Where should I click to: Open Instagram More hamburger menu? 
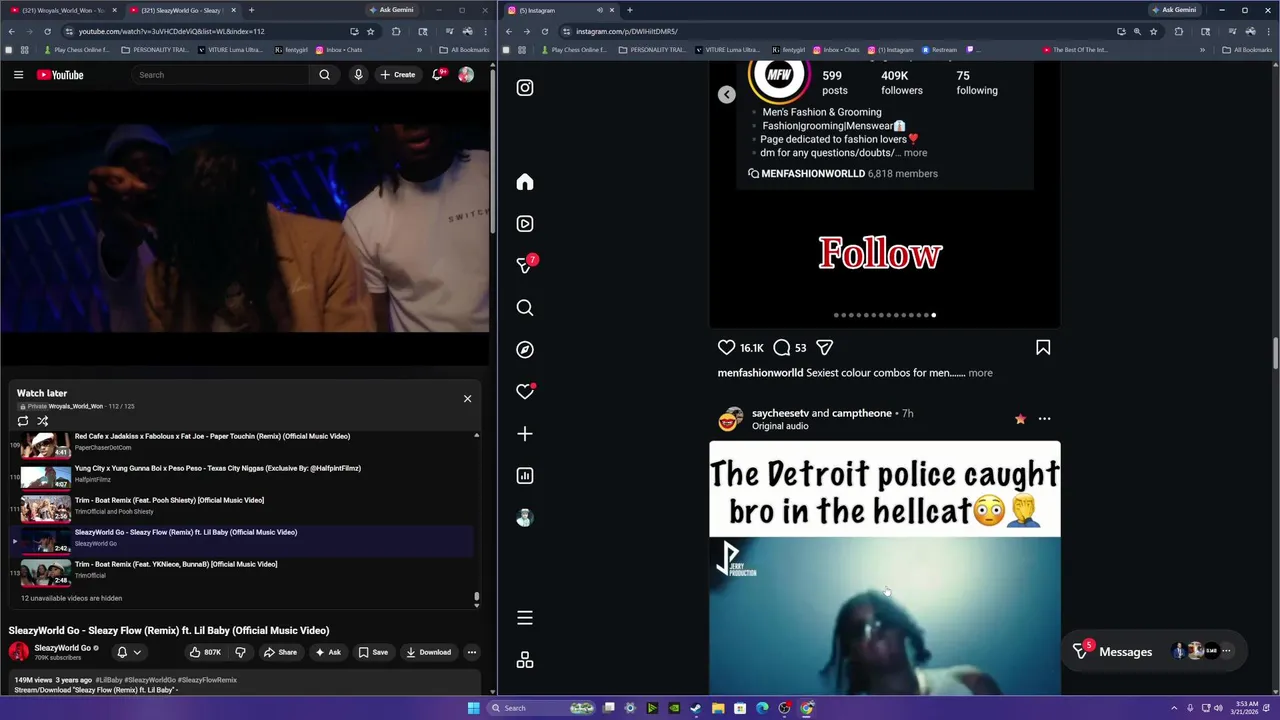point(525,618)
